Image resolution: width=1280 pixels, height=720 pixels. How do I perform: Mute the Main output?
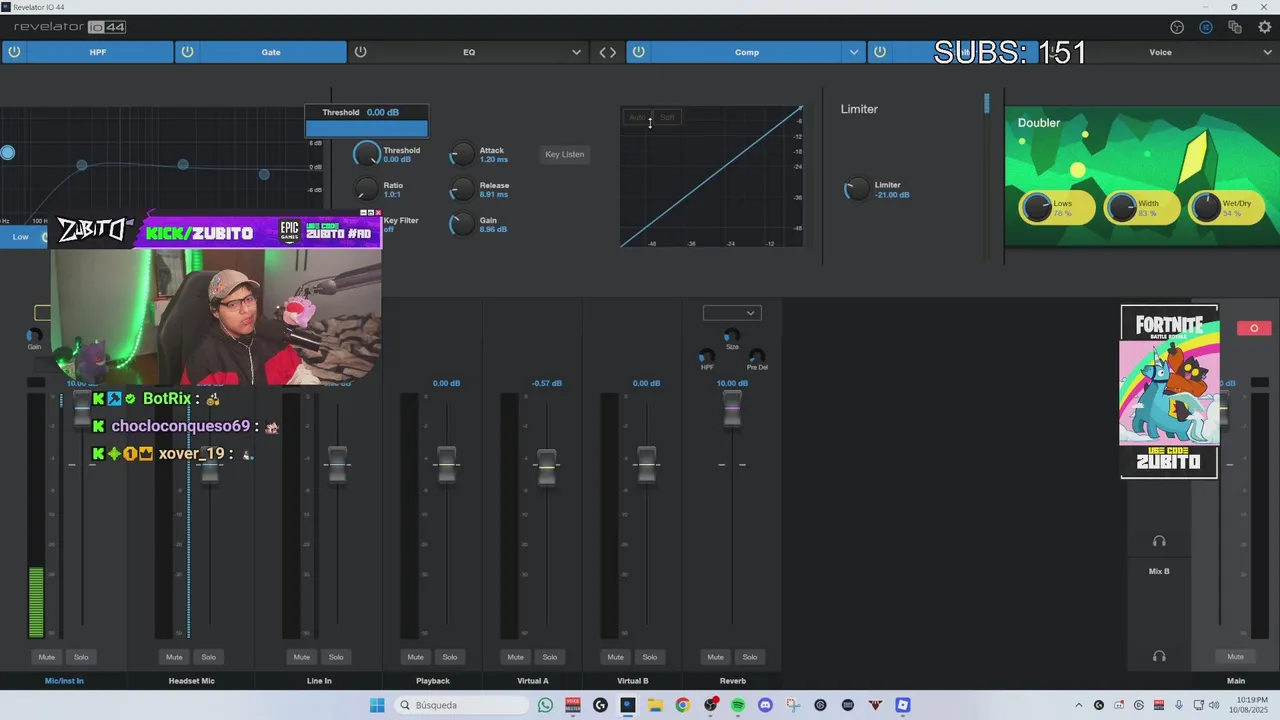(1236, 657)
